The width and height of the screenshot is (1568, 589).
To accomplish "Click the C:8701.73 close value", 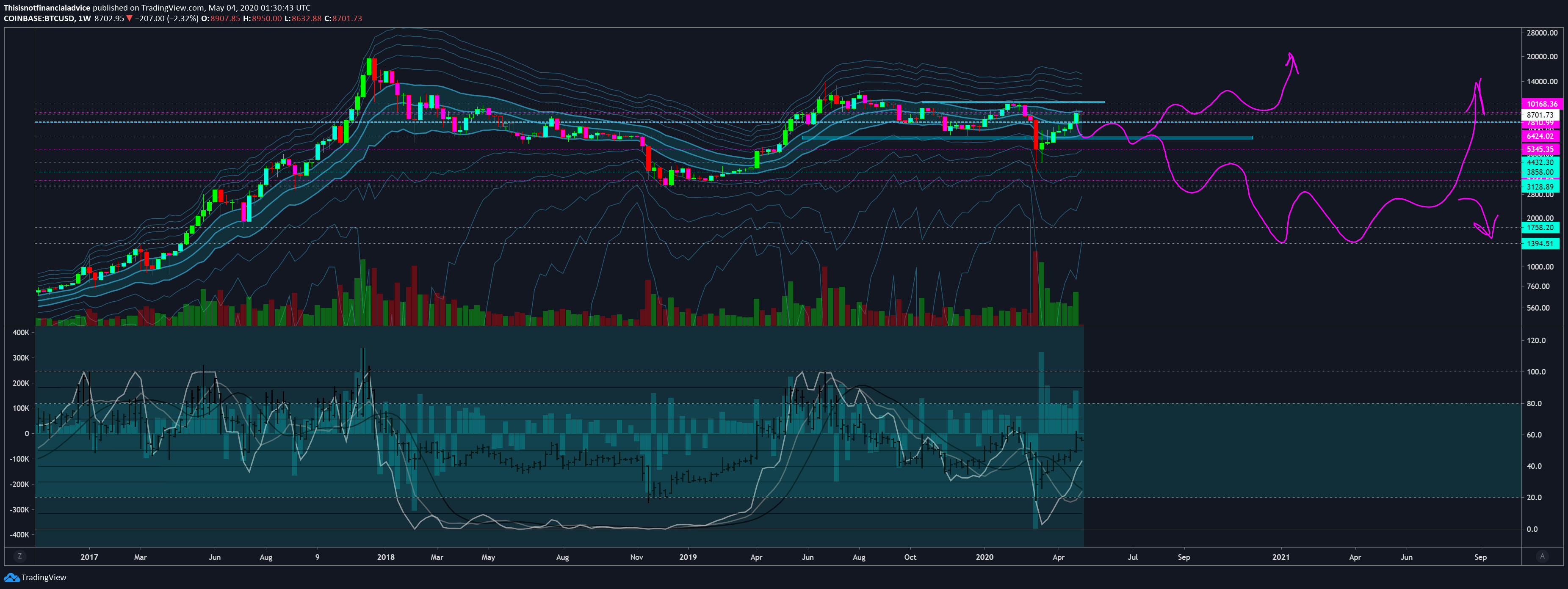I will (x=343, y=18).
